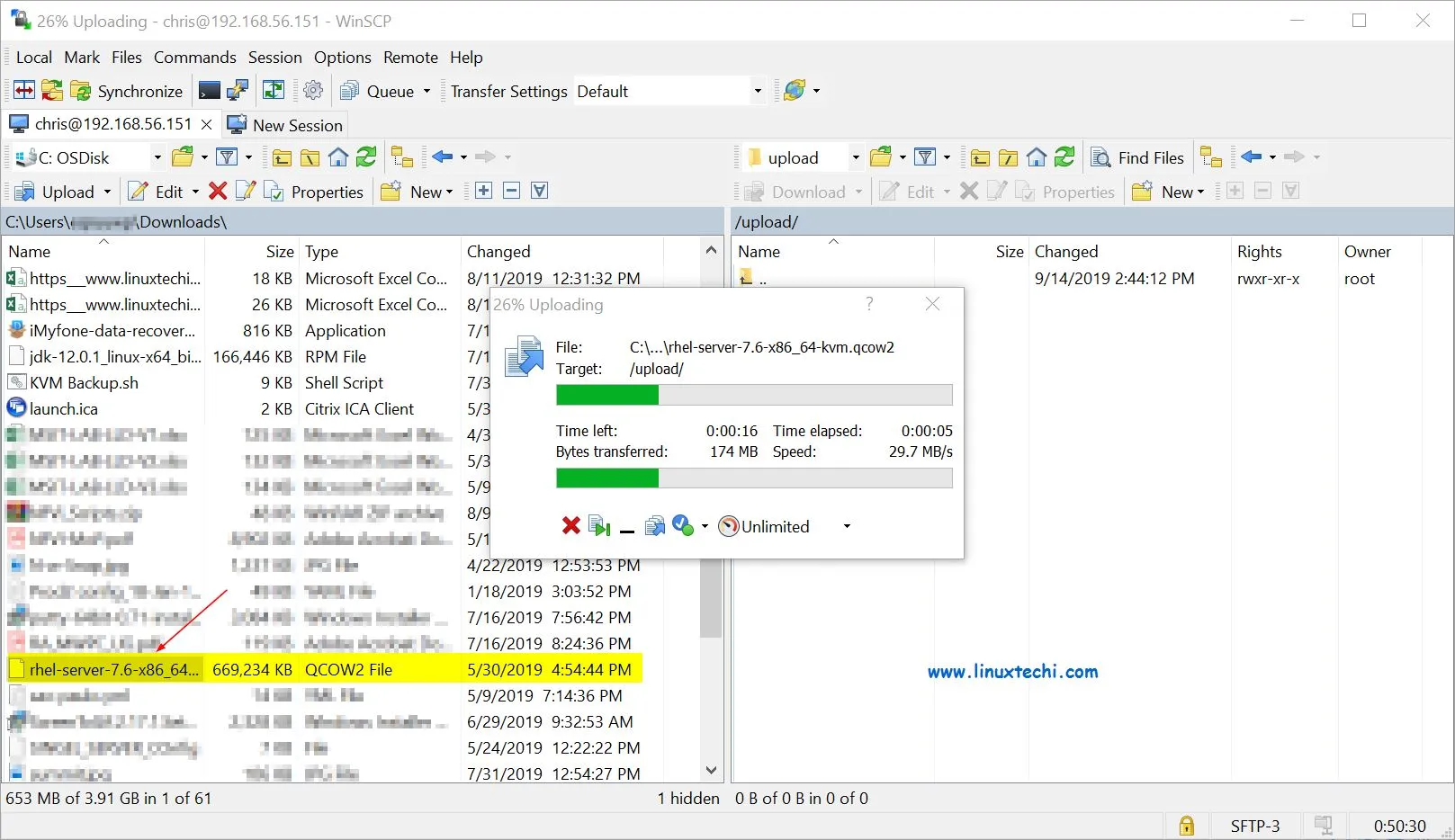
Task: Refresh the remote upload directory
Action: point(1064,157)
